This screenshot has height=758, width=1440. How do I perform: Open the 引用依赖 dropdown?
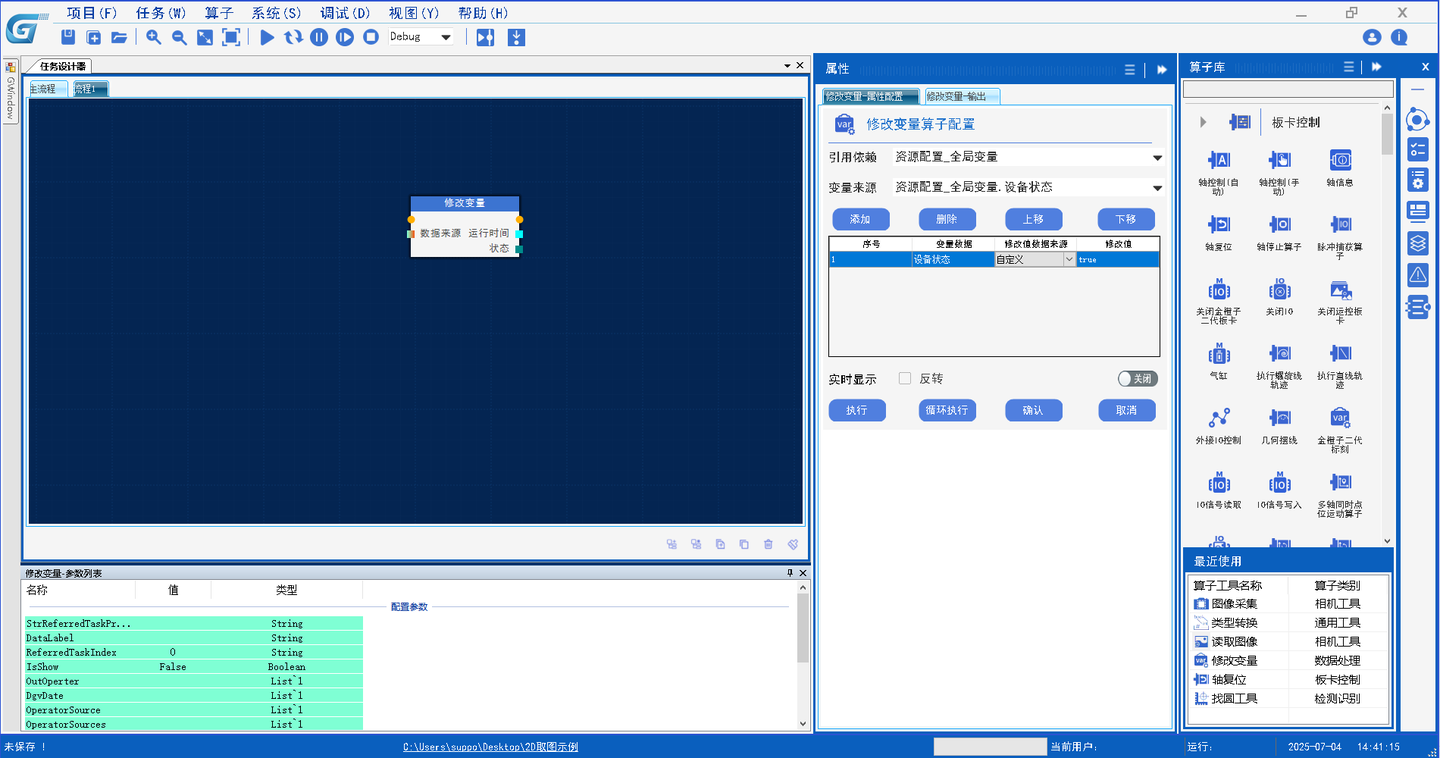[x=1157, y=157]
